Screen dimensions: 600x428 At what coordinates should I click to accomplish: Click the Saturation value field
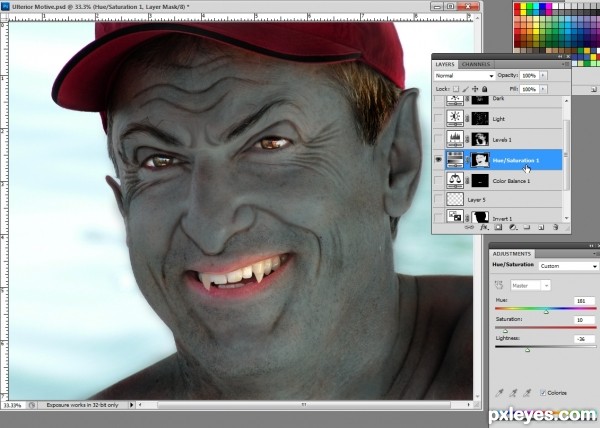[584, 320]
